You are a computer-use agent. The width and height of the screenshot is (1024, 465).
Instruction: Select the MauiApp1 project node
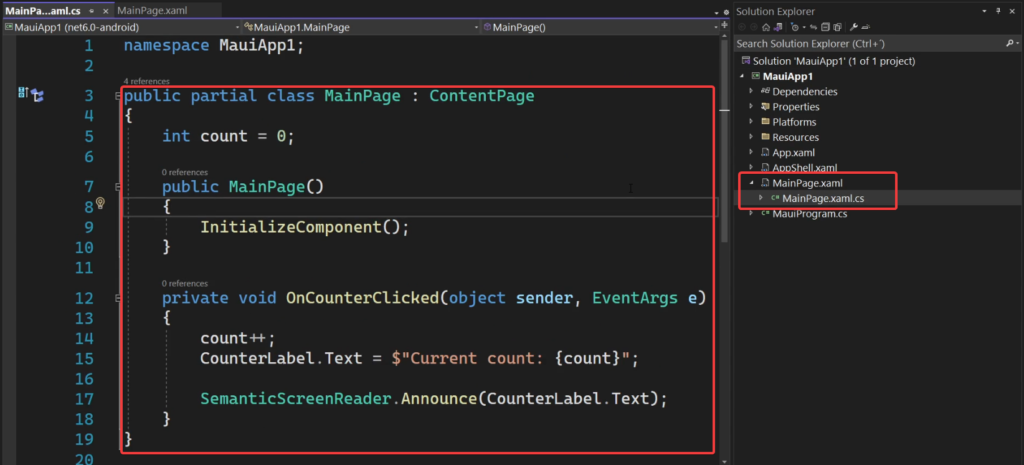pyautogui.click(x=786, y=76)
